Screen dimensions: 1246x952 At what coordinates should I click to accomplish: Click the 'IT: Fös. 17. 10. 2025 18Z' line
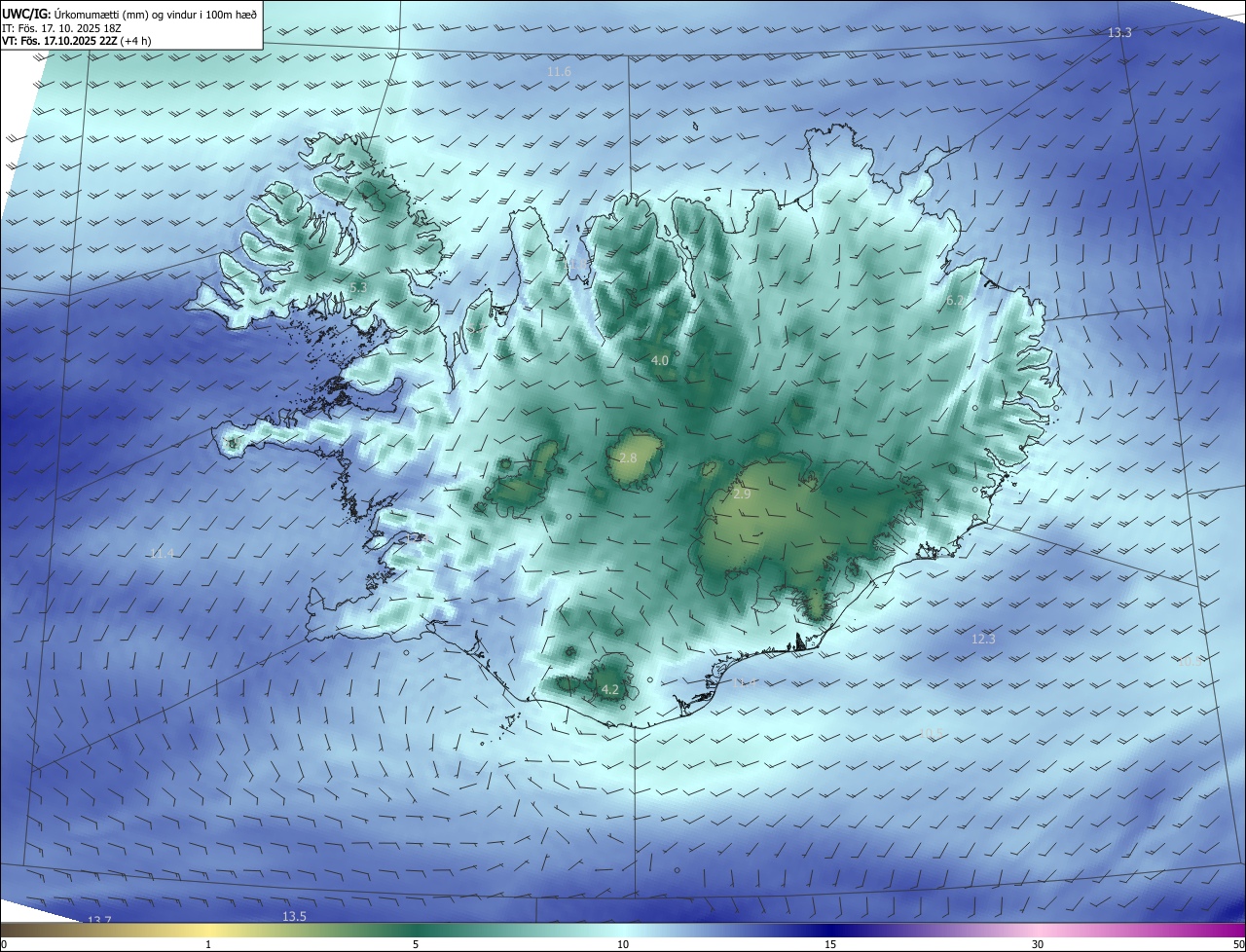pyautogui.click(x=60, y=27)
